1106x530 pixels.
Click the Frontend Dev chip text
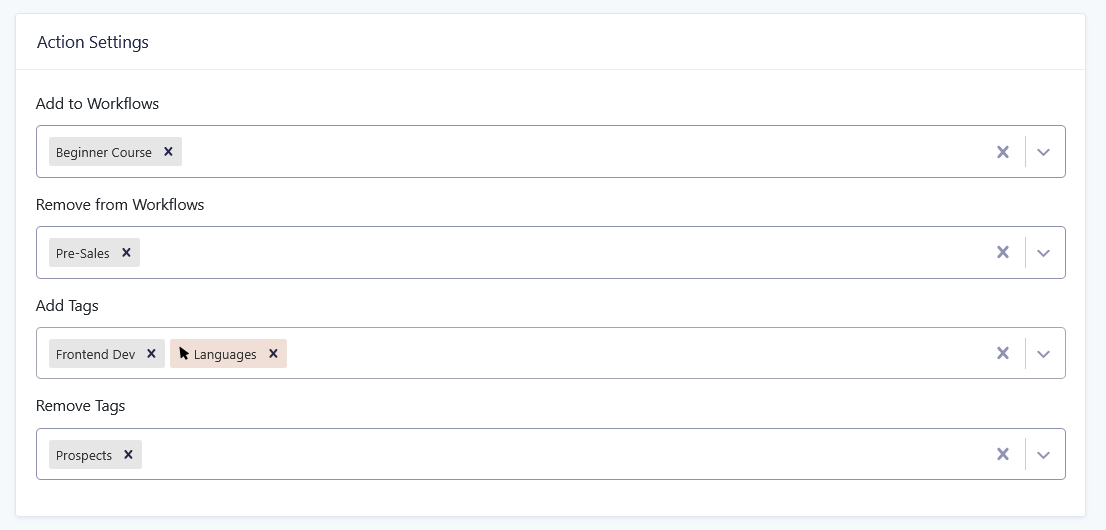[95, 354]
